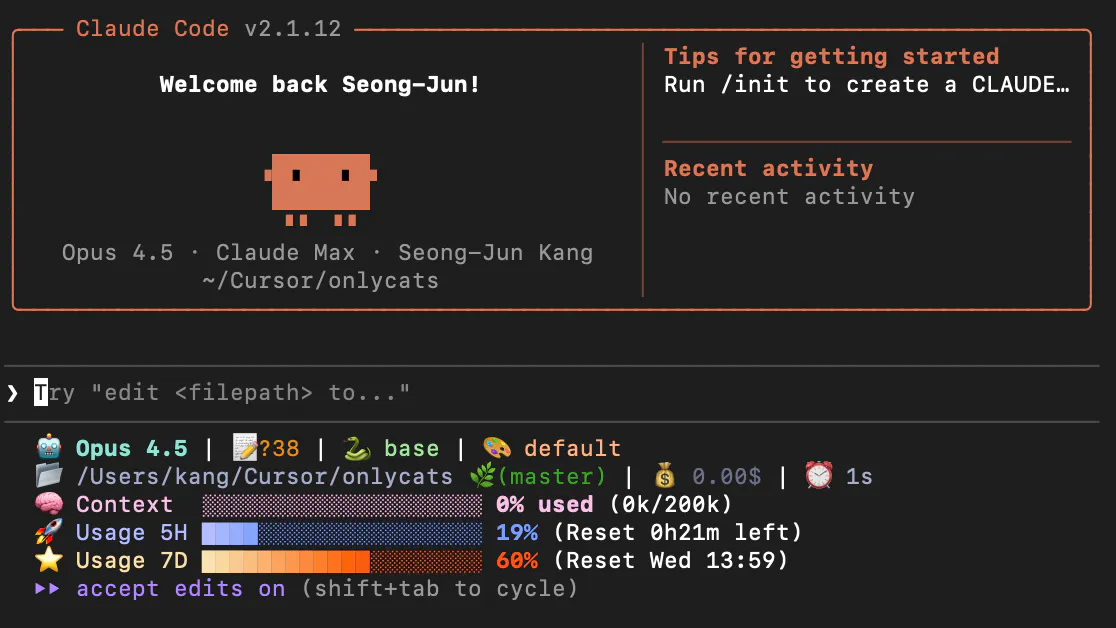The image size is (1116, 628).
Task: Click '(Reset 0h21m left)' text
Action: [x=678, y=533]
